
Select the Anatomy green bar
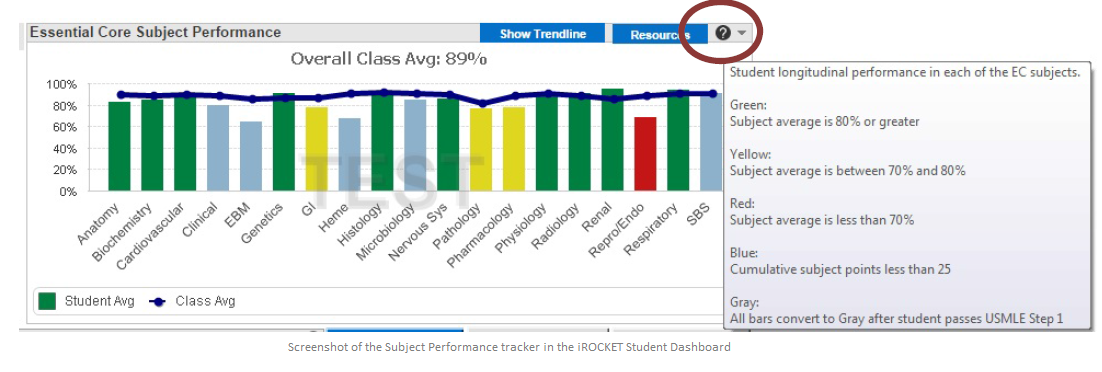coord(119,146)
